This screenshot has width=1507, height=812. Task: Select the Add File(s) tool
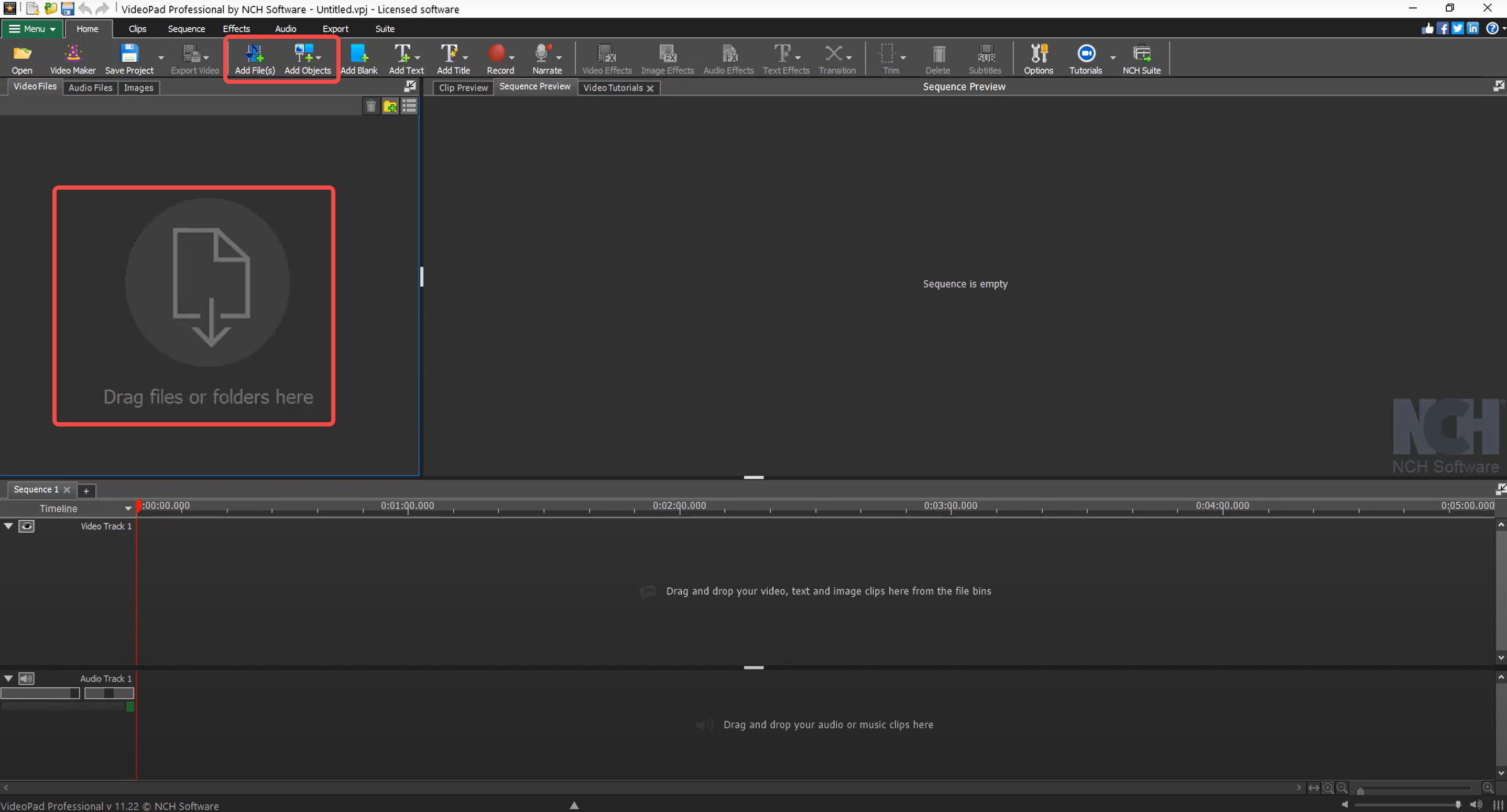point(253,58)
